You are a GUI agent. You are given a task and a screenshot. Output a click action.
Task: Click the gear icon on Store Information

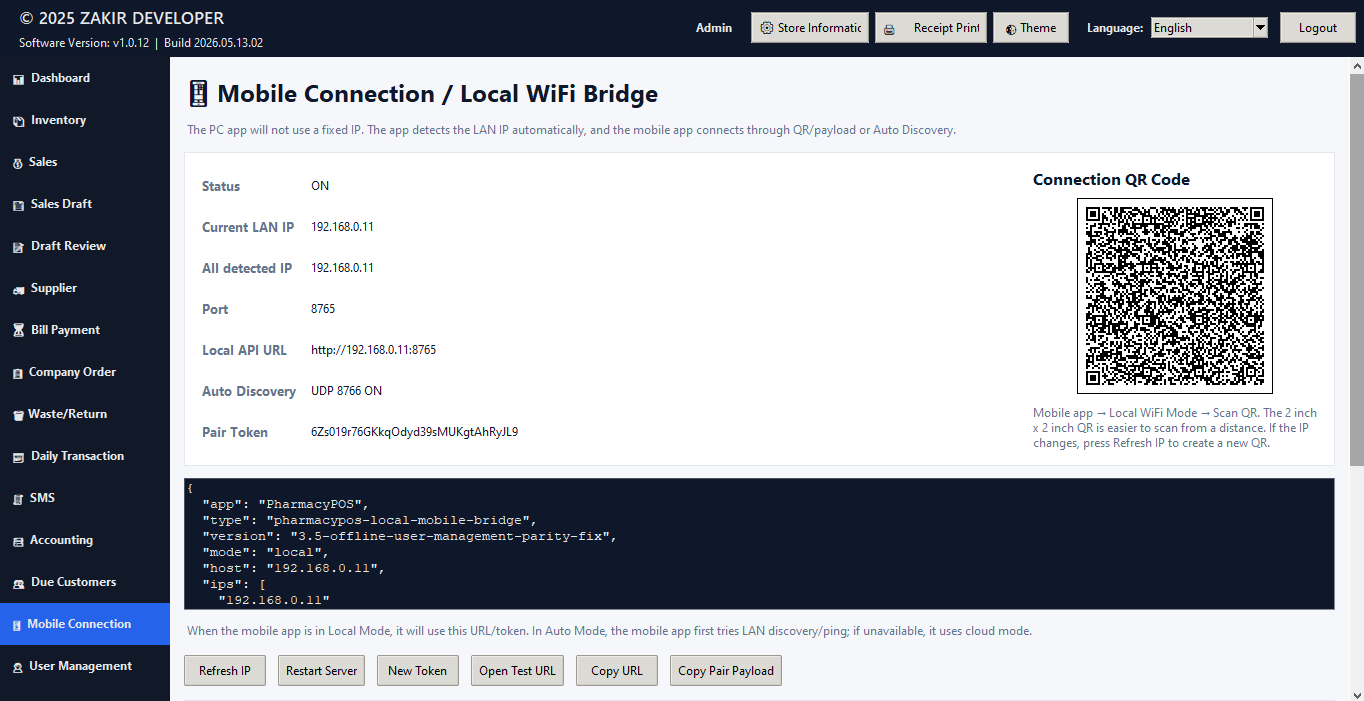pos(767,28)
